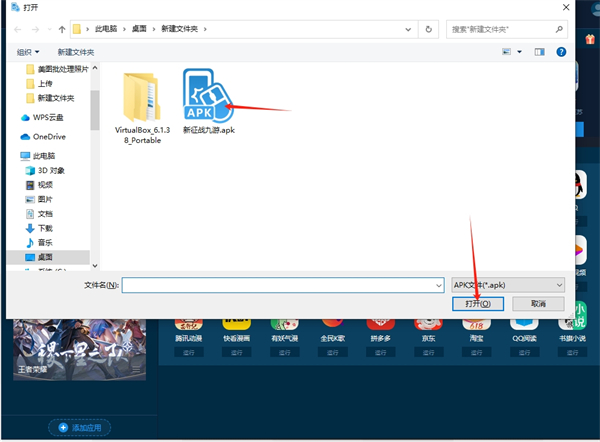This screenshot has width=600, height=442.
Task: Open the APK文件(*.apk) file type dropdown
Action: (508, 285)
